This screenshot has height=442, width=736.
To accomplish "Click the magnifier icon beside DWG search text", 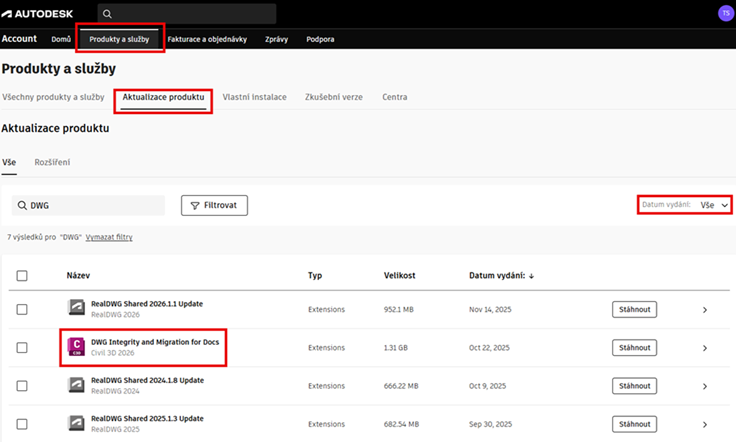I will click(x=22, y=206).
